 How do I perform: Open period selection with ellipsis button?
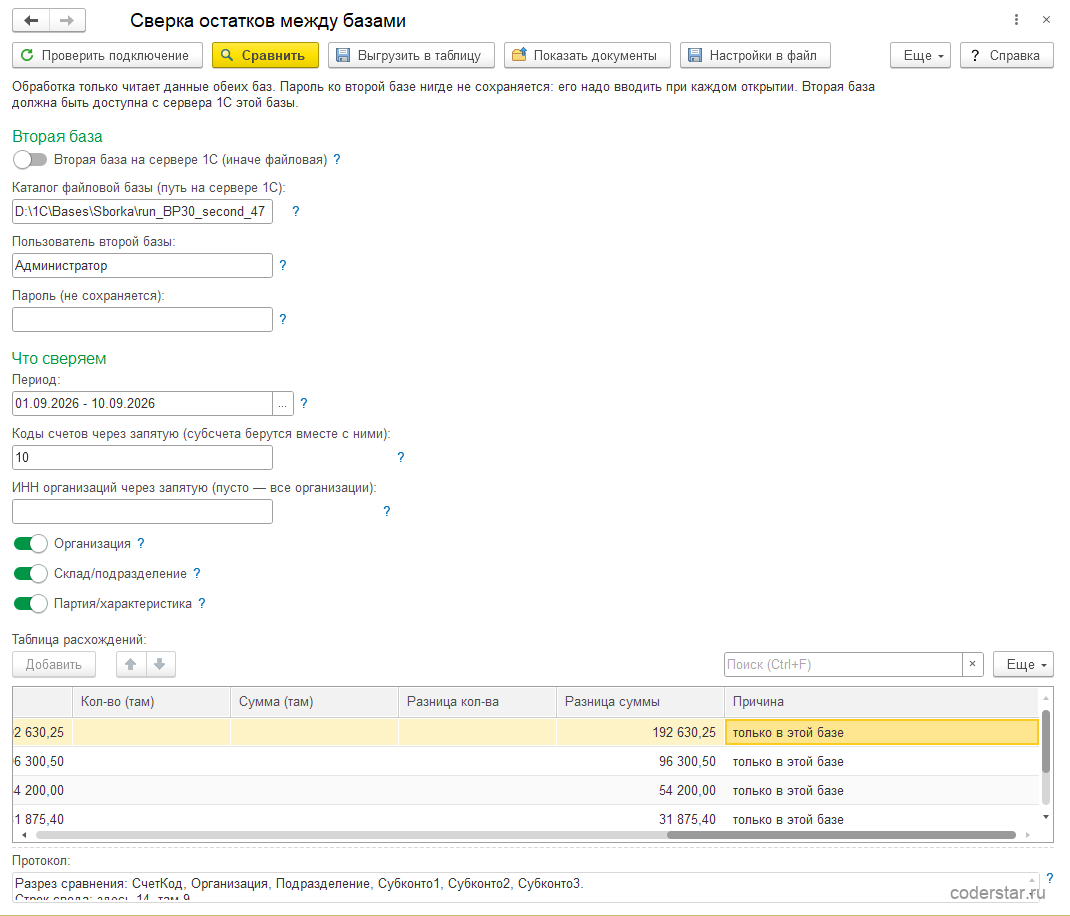click(x=283, y=403)
